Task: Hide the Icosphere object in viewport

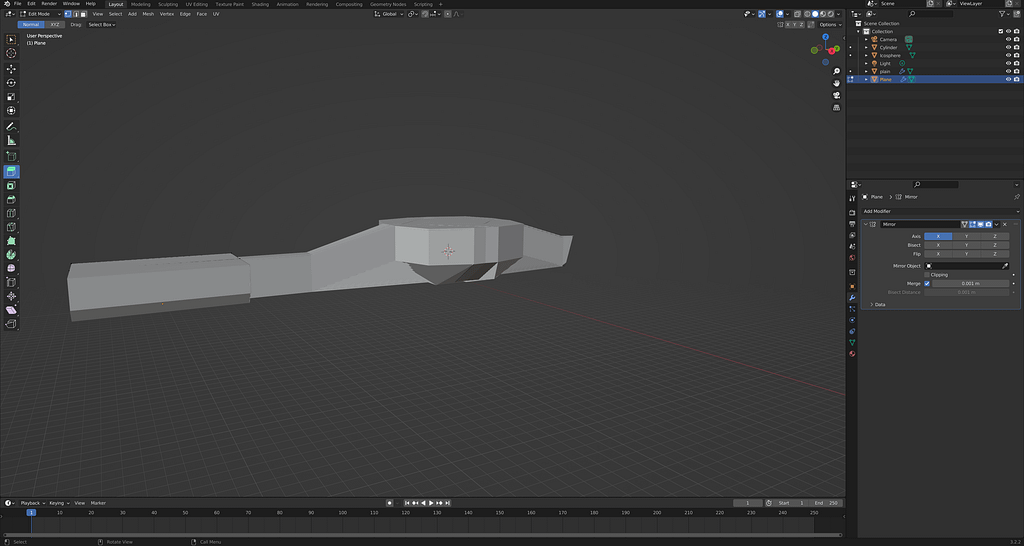Action: pyautogui.click(x=1007, y=55)
